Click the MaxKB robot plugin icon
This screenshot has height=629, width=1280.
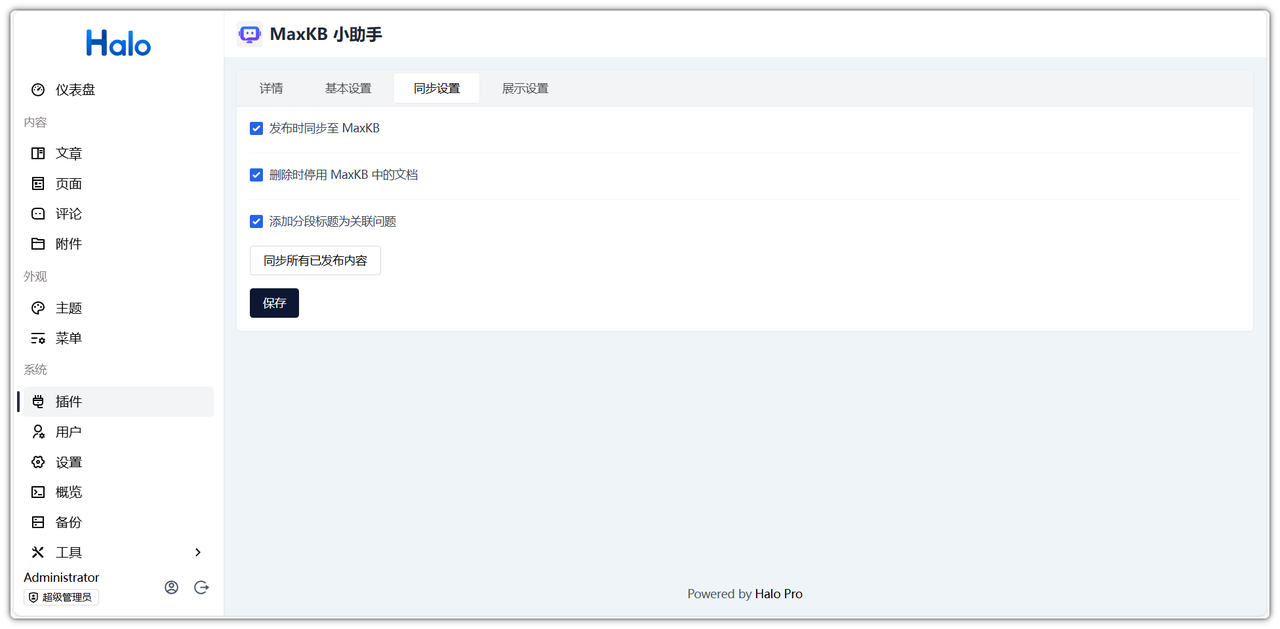(250, 35)
